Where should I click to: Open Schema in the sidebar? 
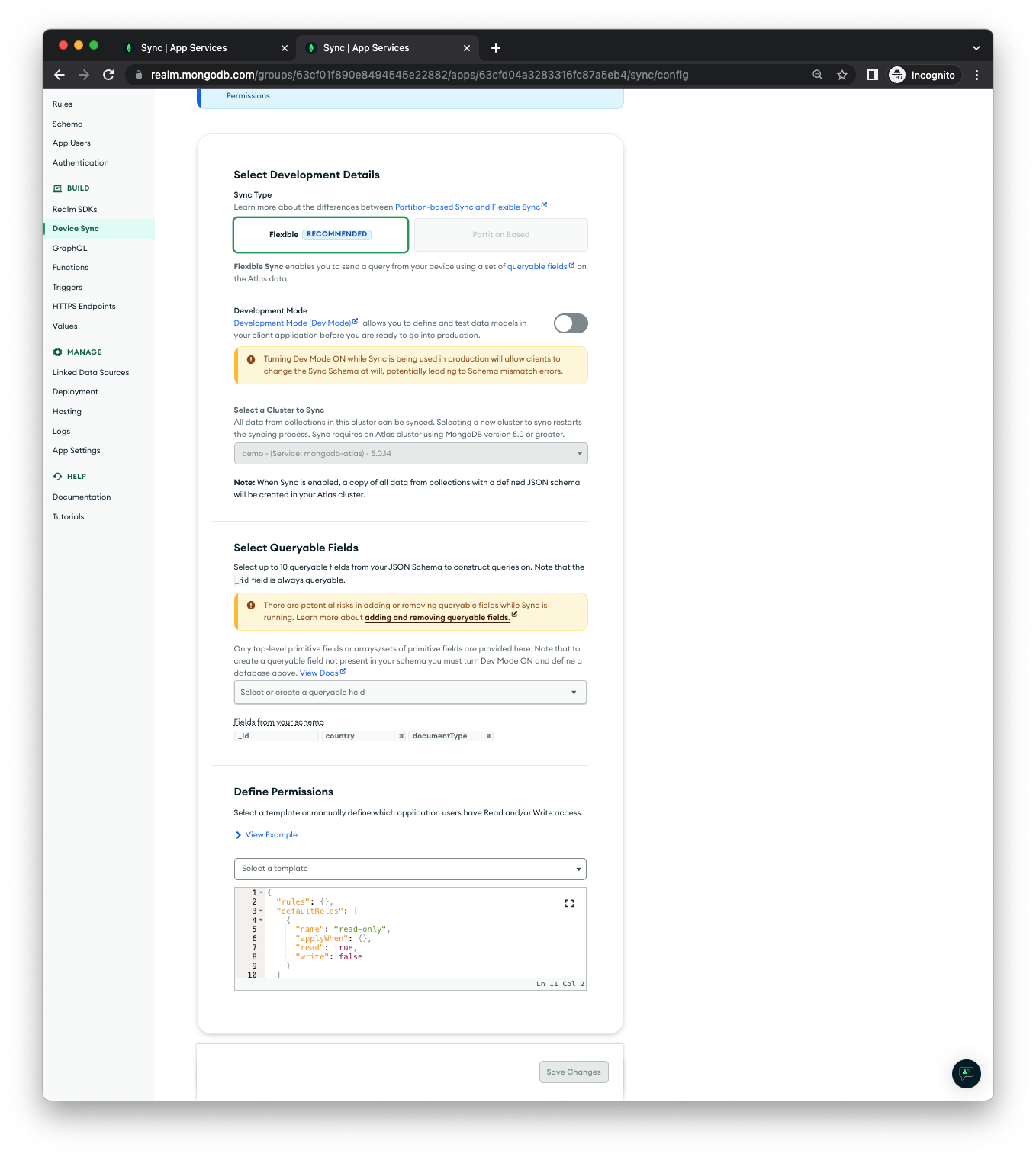[68, 124]
